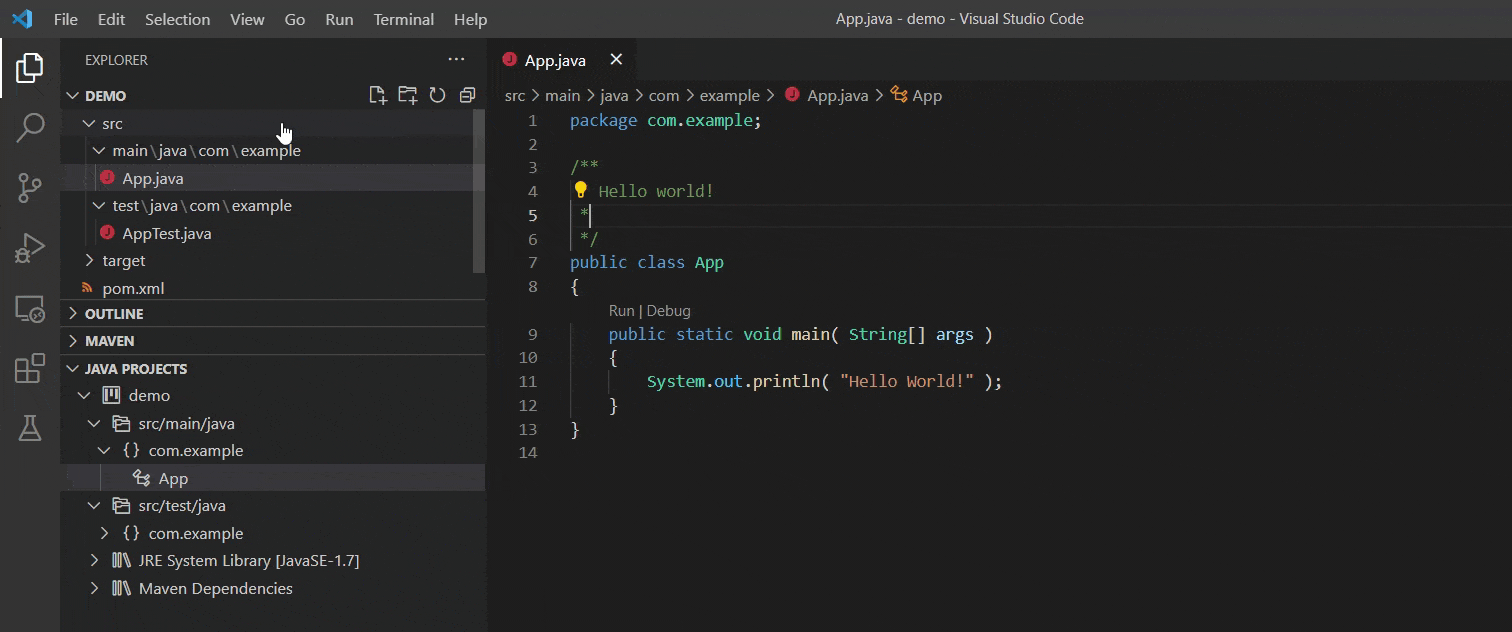Click the lightbulb quick fix icon
Screen dimensions: 1512x632
580,190
